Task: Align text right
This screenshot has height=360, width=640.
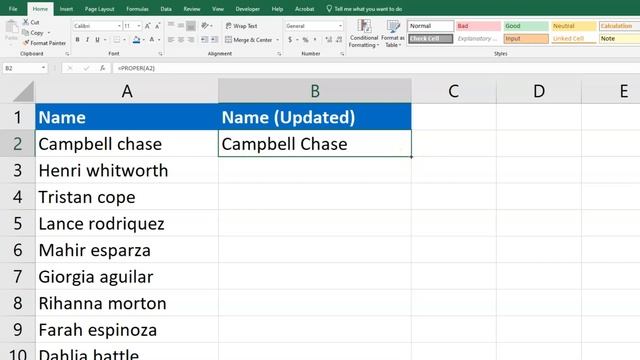Action: [191, 40]
